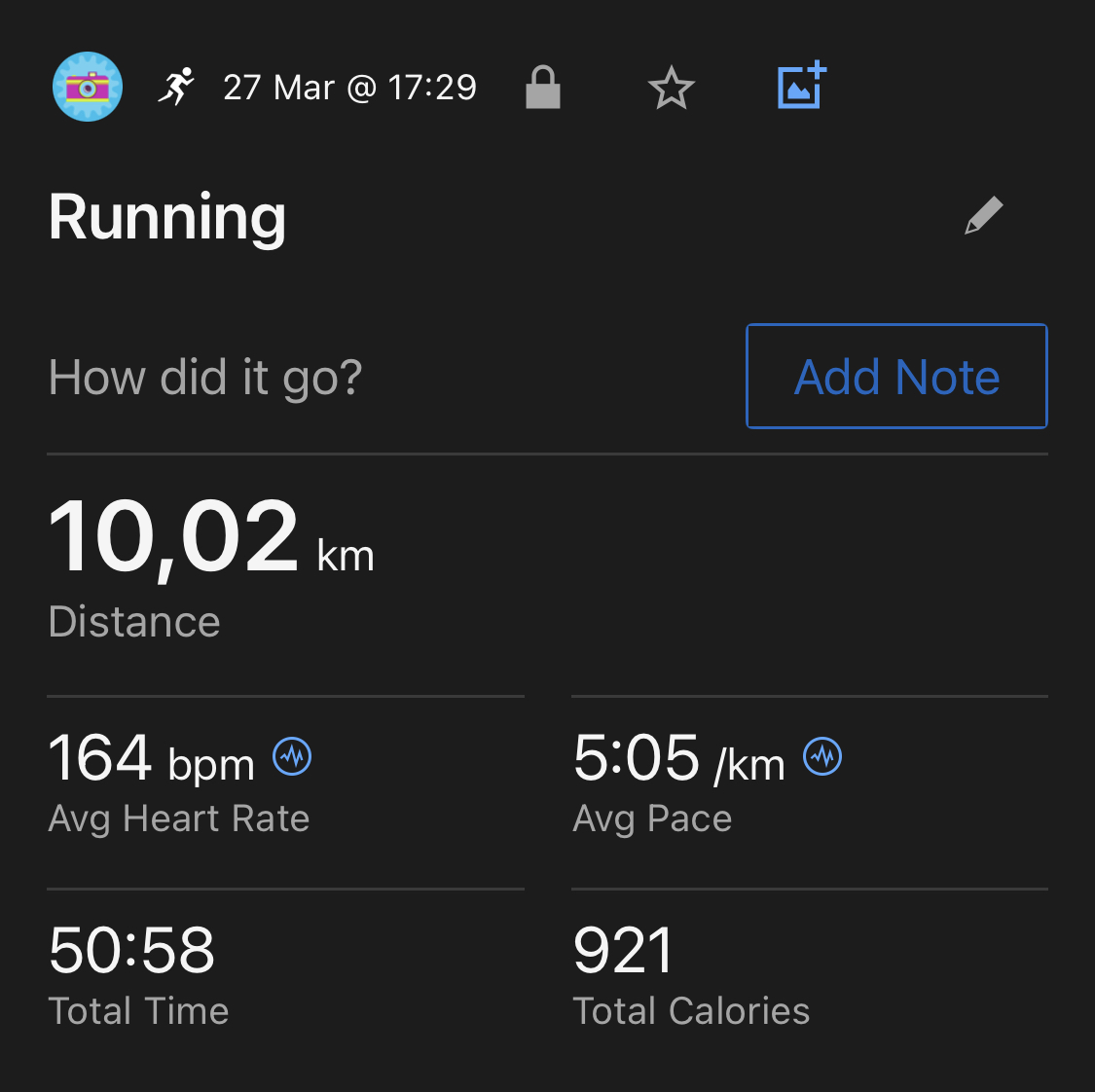Tap the Avg Pace label
Screen dimensions: 1095x1092
coord(652,819)
